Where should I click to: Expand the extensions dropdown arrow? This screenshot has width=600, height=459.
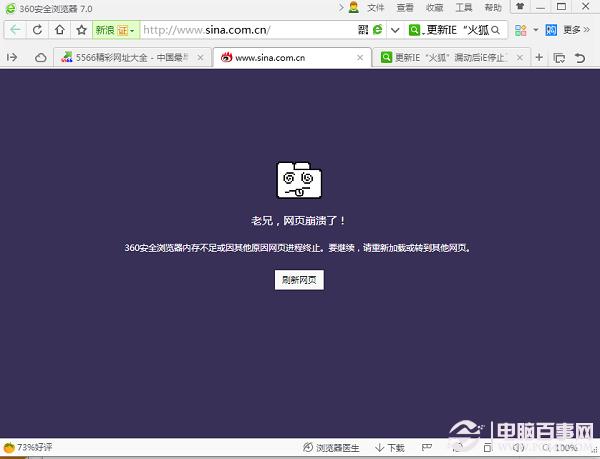[x=536, y=30]
